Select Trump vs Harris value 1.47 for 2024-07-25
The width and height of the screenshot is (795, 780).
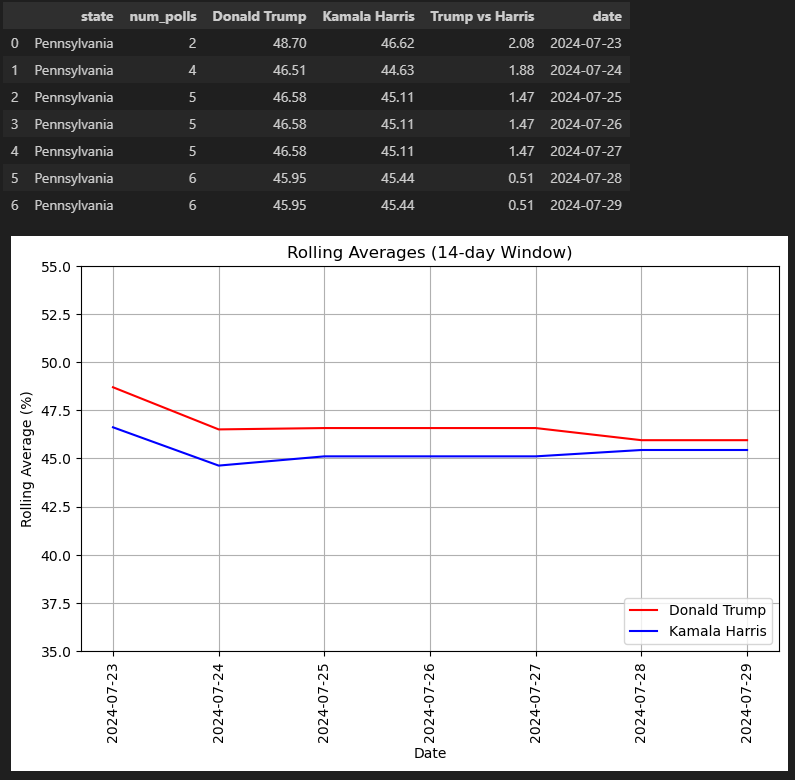tap(521, 97)
